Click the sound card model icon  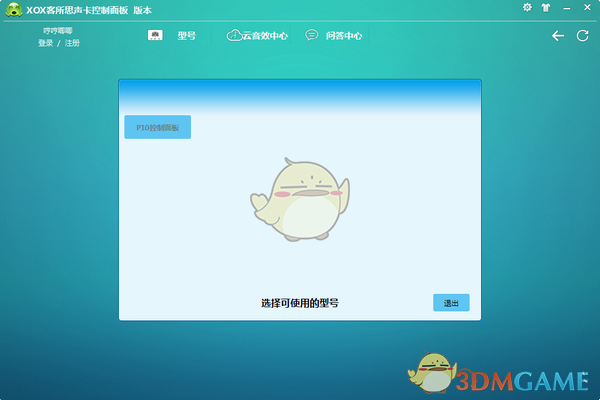click(x=155, y=35)
